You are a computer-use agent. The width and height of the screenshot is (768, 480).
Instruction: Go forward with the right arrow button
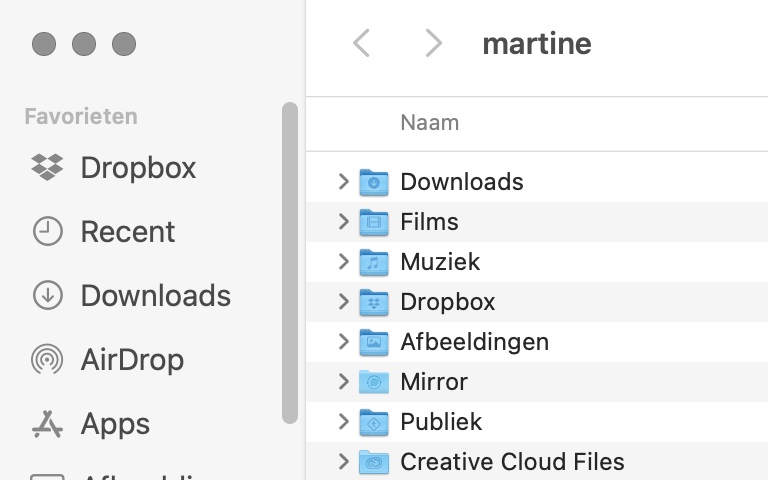(x=433, y=43)
